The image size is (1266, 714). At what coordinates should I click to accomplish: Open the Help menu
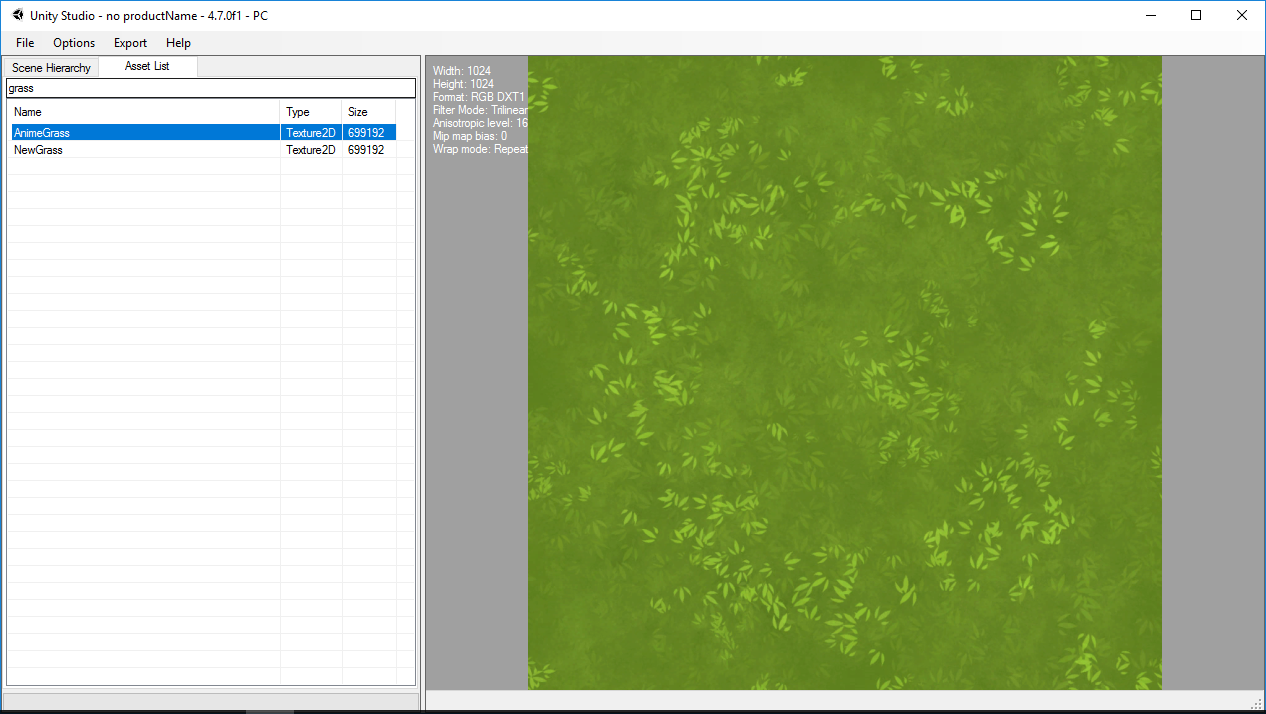[x=178, y=43]
